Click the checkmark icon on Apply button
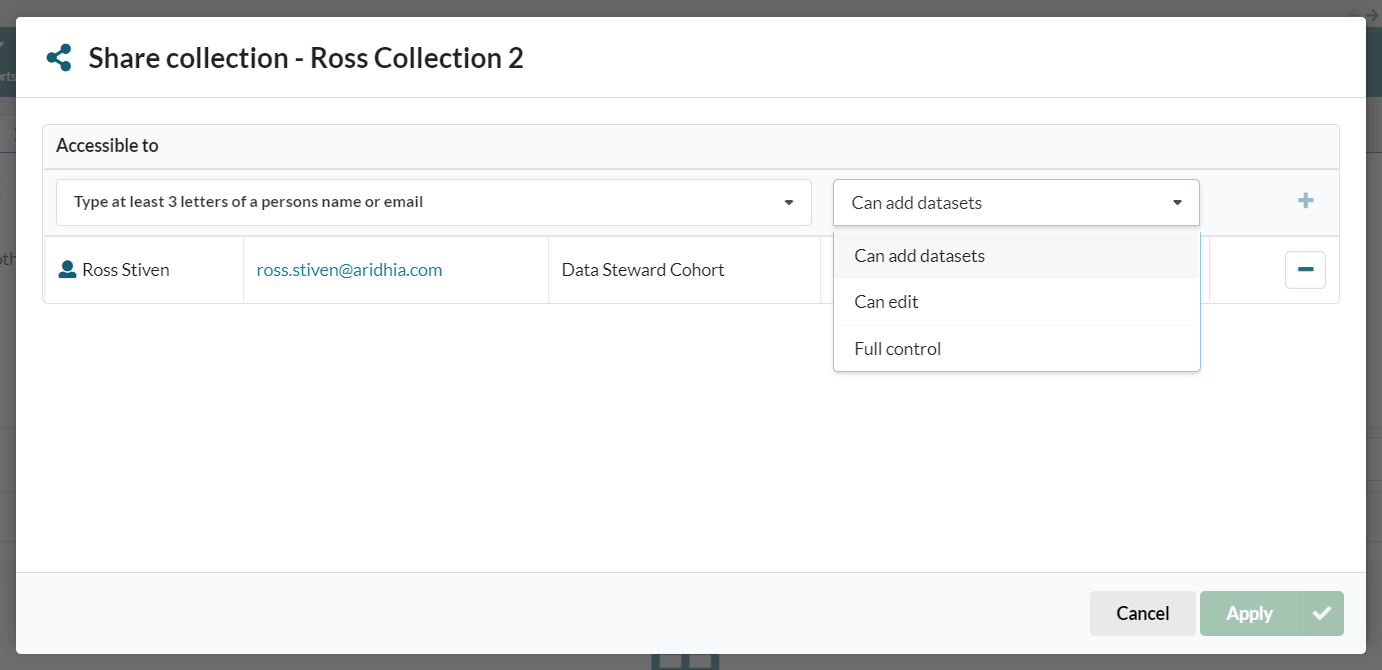Viewport: 1382px width, 670px height. click(x=1322, y=613)
